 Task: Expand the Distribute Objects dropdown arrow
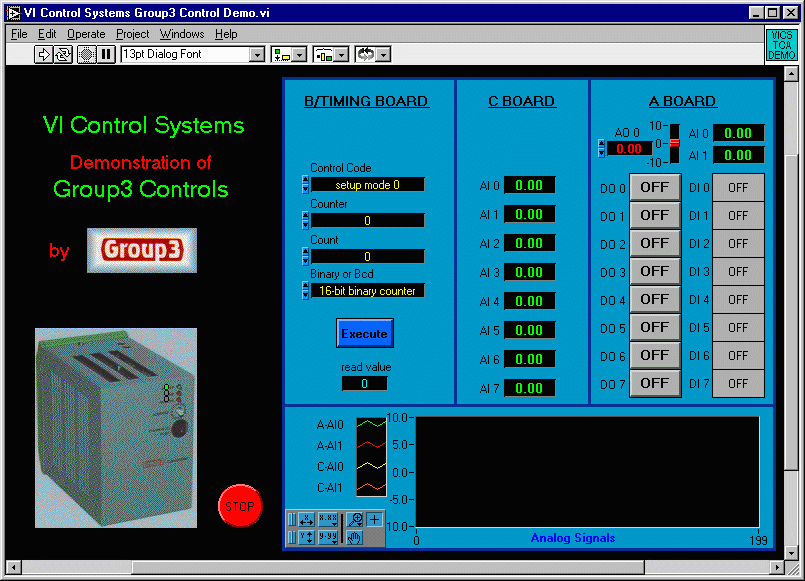[342, 54]
